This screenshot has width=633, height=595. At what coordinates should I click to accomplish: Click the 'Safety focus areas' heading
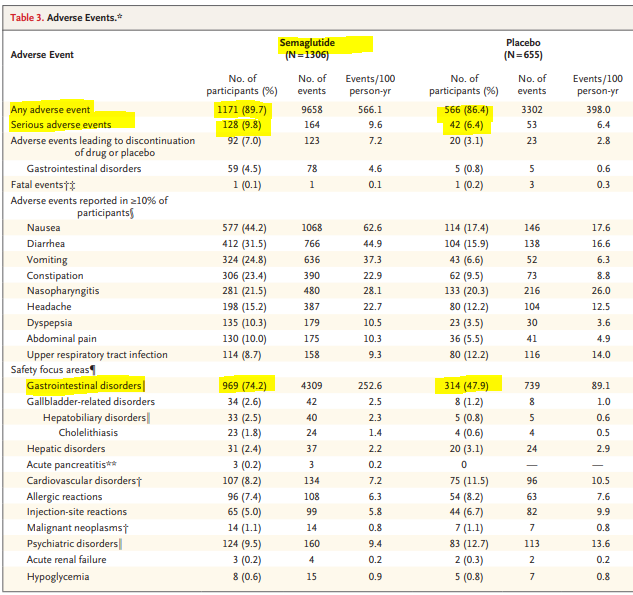click(x=53, y=370)
